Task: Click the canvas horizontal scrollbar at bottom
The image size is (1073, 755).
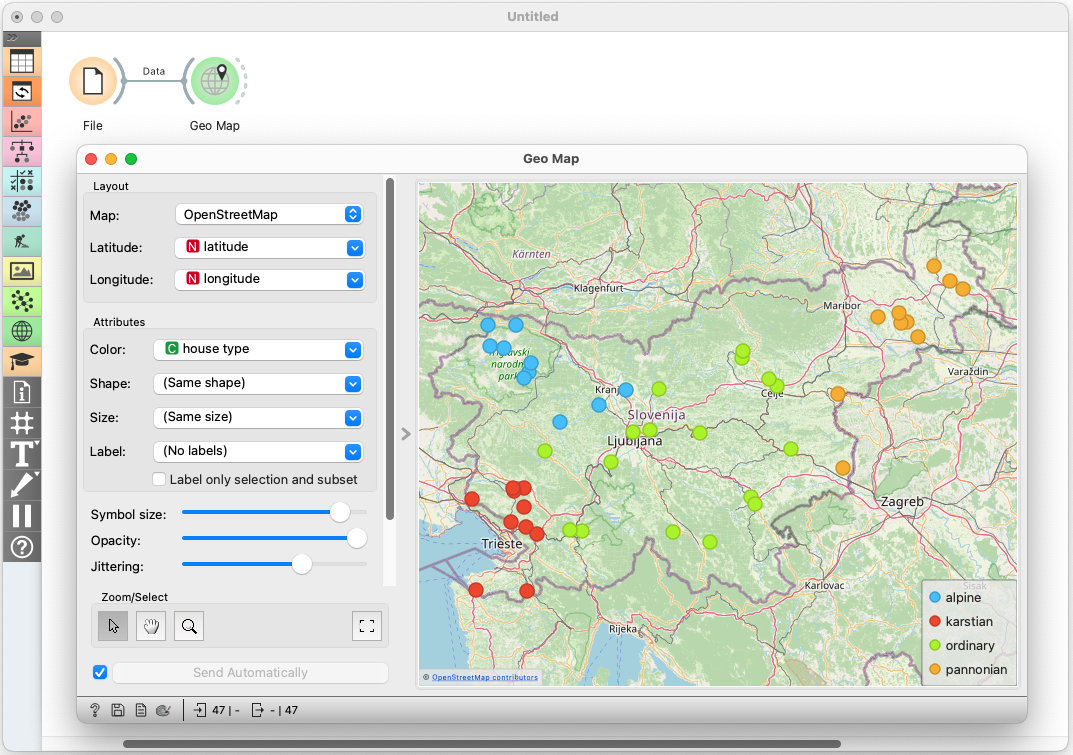Action: (x=482, y=744)
